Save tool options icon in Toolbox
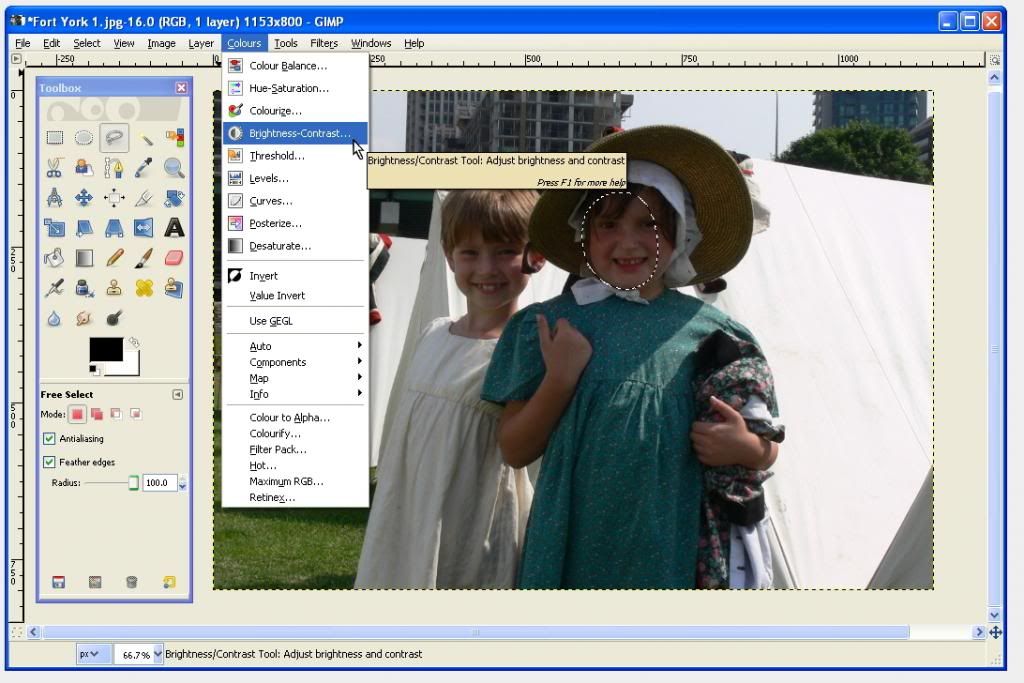This screenshot has height=683, width=1024. [59, 582]
